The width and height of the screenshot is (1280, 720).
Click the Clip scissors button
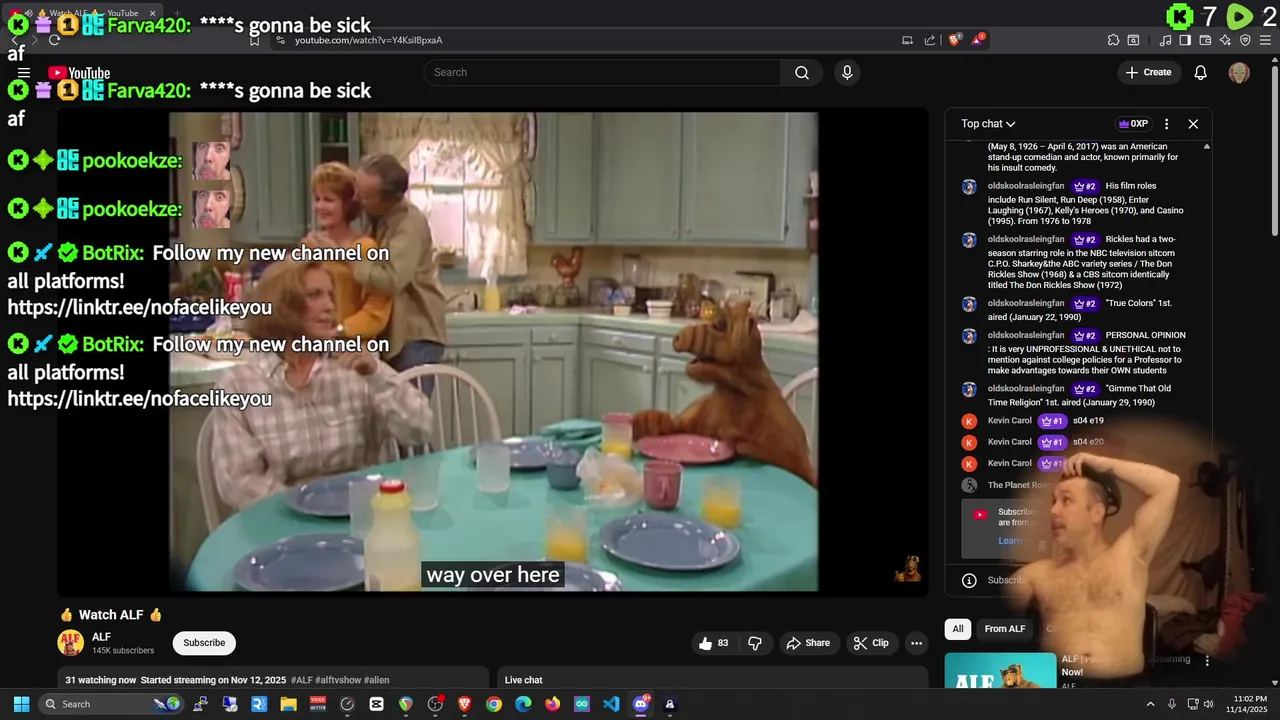click(870, 643)
